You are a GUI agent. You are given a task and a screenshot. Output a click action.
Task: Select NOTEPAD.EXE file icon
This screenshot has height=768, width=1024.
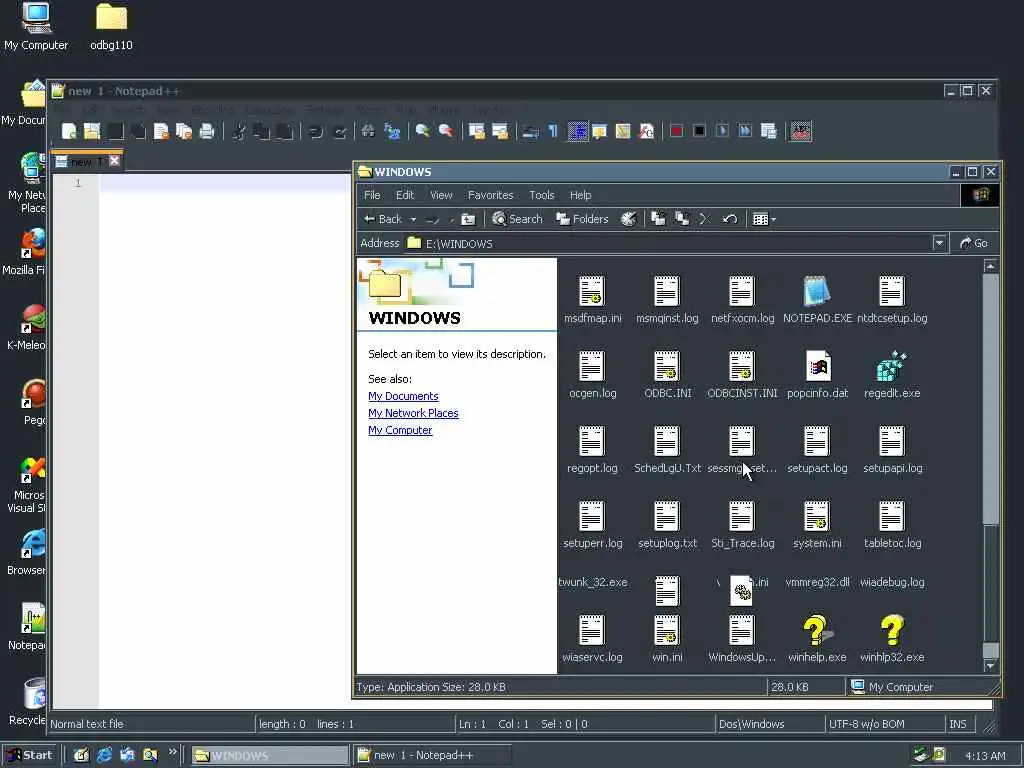tap(817, 291)
